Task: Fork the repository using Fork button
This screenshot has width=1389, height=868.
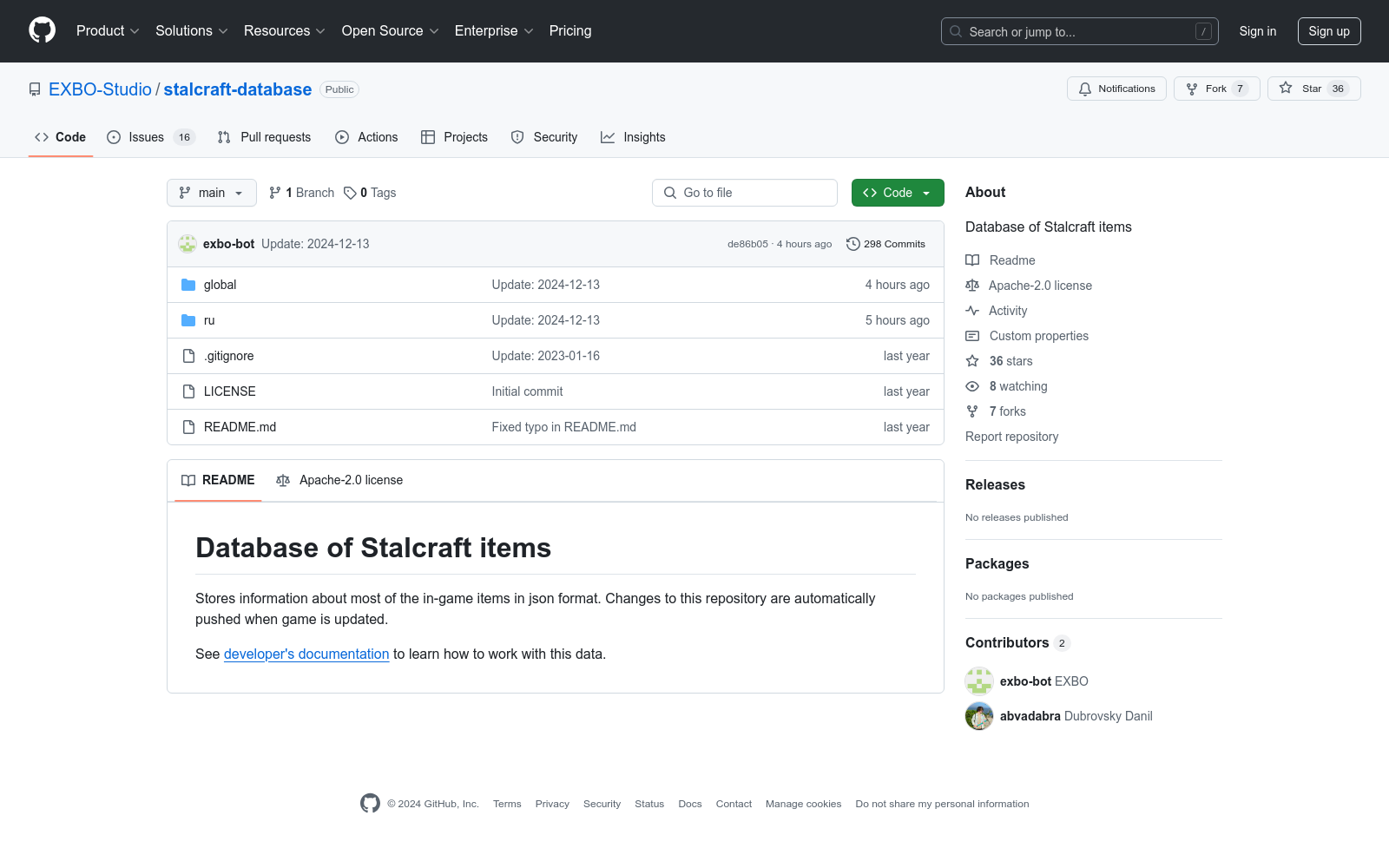Action: [1217, 89]
